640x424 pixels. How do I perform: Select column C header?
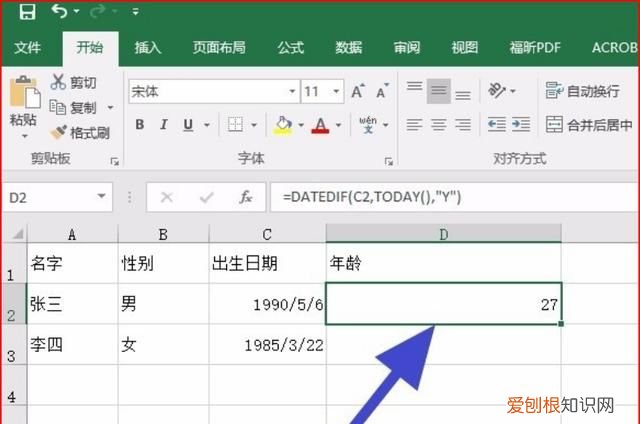point(267,234)
